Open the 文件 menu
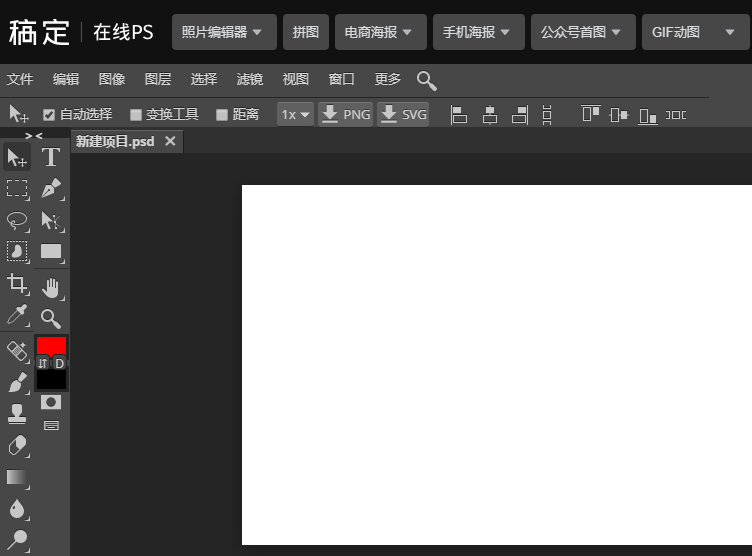The image size is (752, 556). click(x=20, y=79)
